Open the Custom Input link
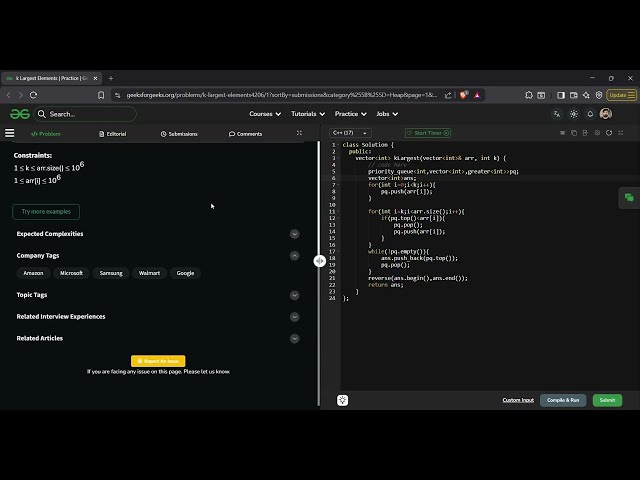The image size is (640, 480). [x=518, y=400]
